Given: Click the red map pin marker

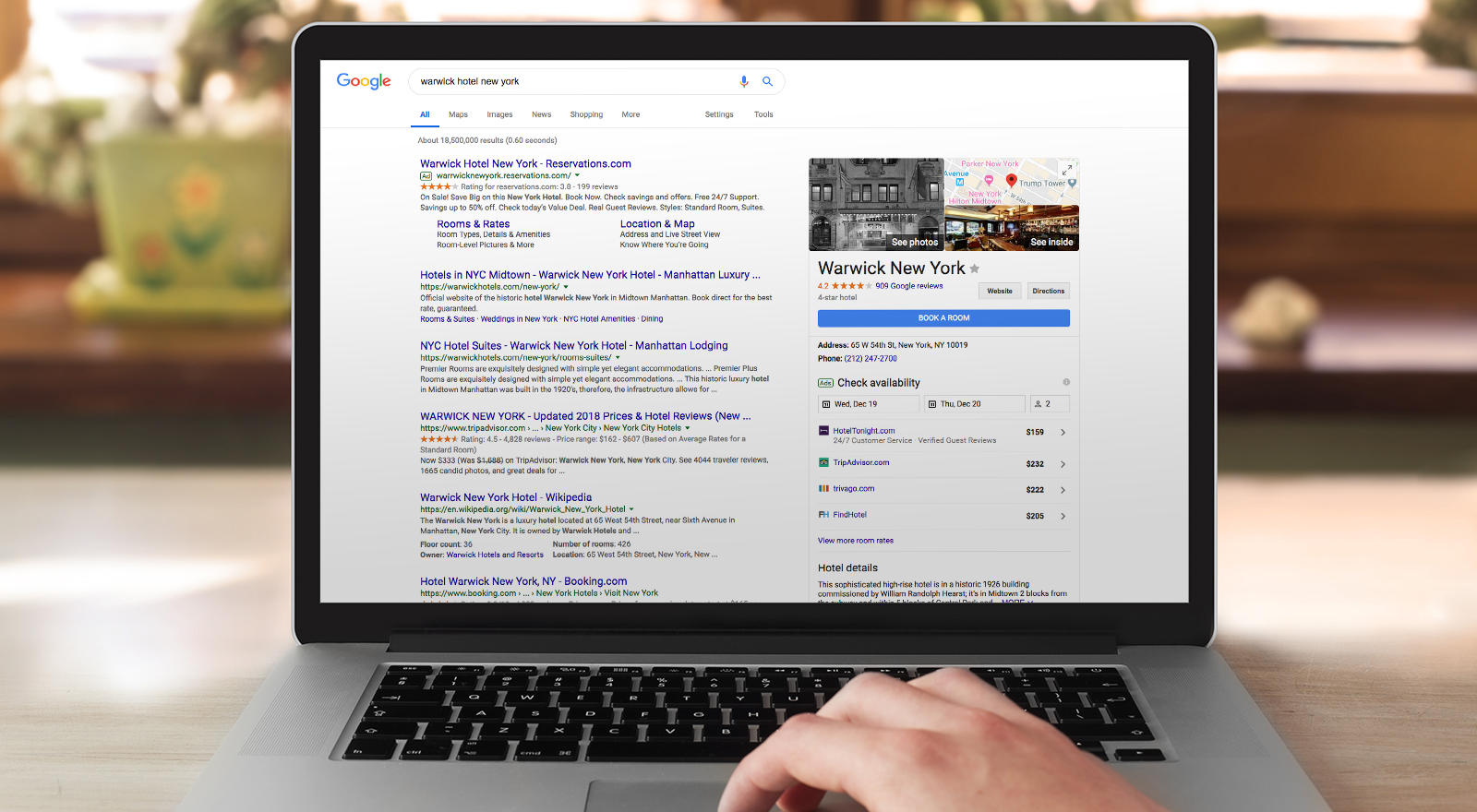Looking at the screenshot, I should [x=1011, y=181].
